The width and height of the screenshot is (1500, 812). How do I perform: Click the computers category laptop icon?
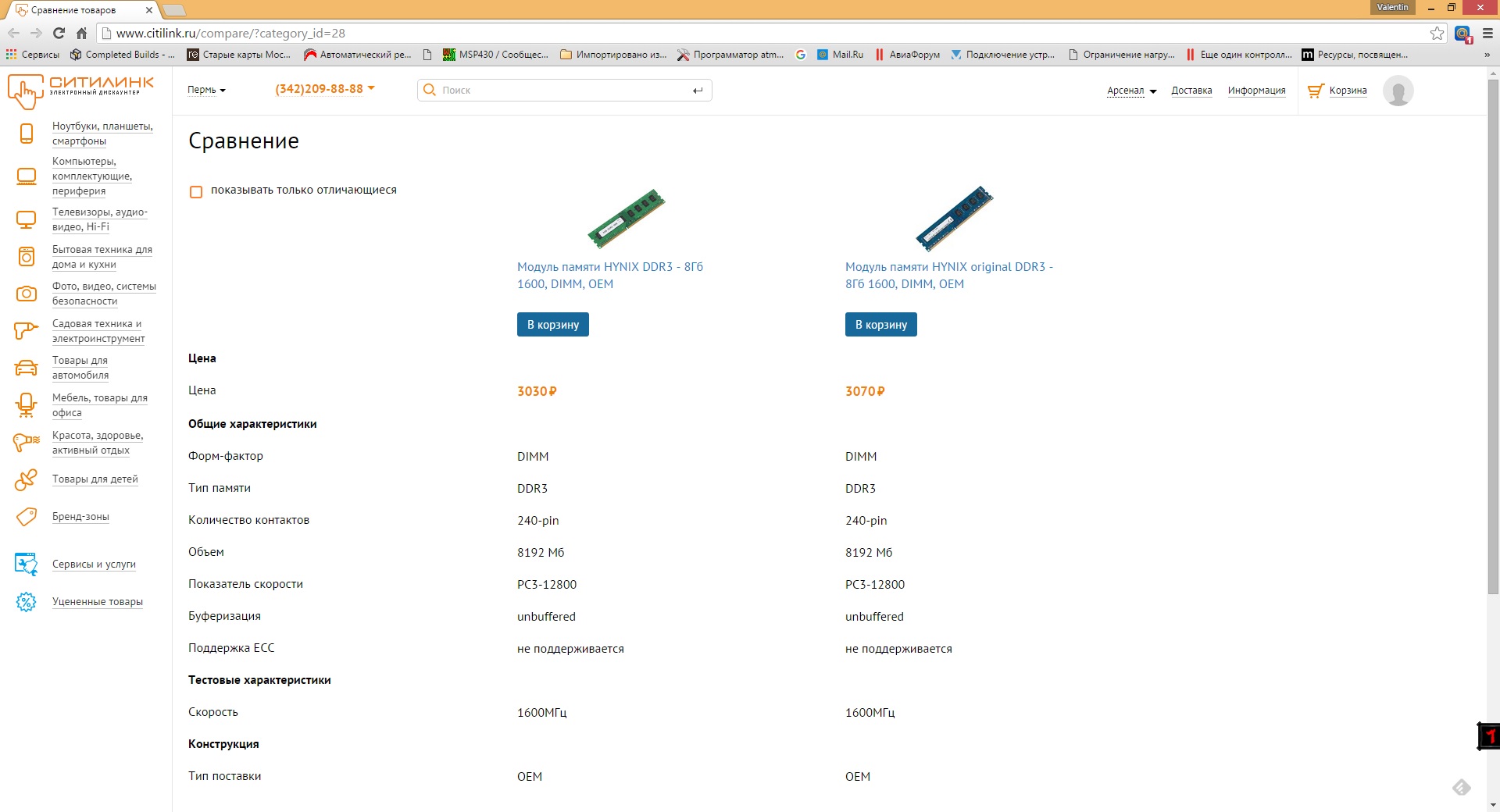27,176
